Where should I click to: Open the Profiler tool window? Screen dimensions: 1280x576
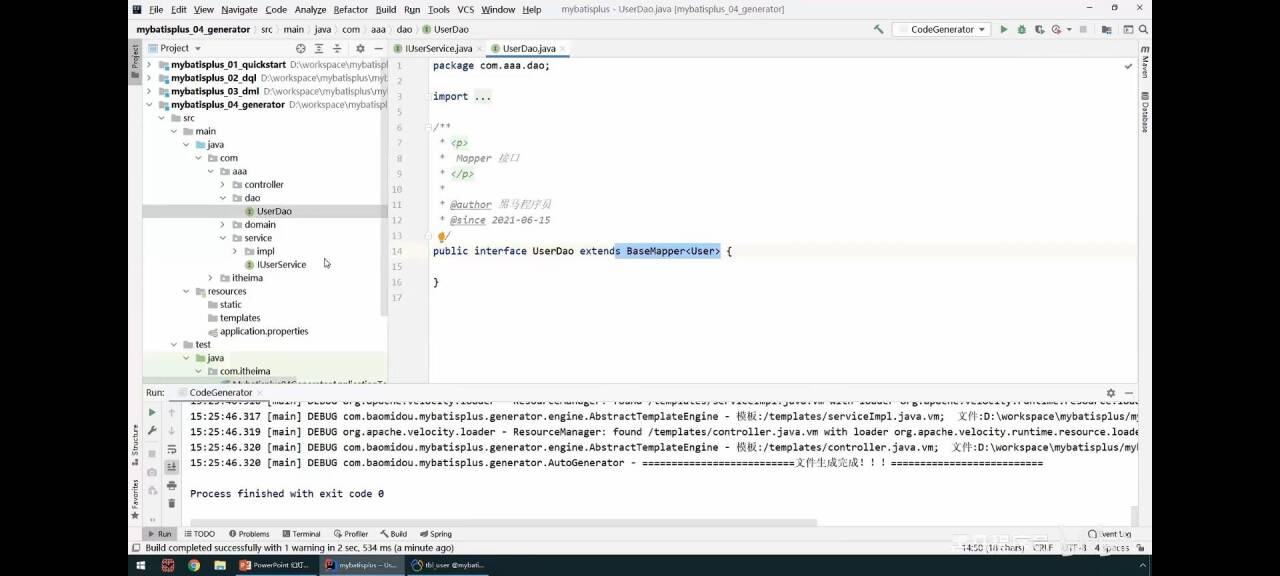[350, 534]
